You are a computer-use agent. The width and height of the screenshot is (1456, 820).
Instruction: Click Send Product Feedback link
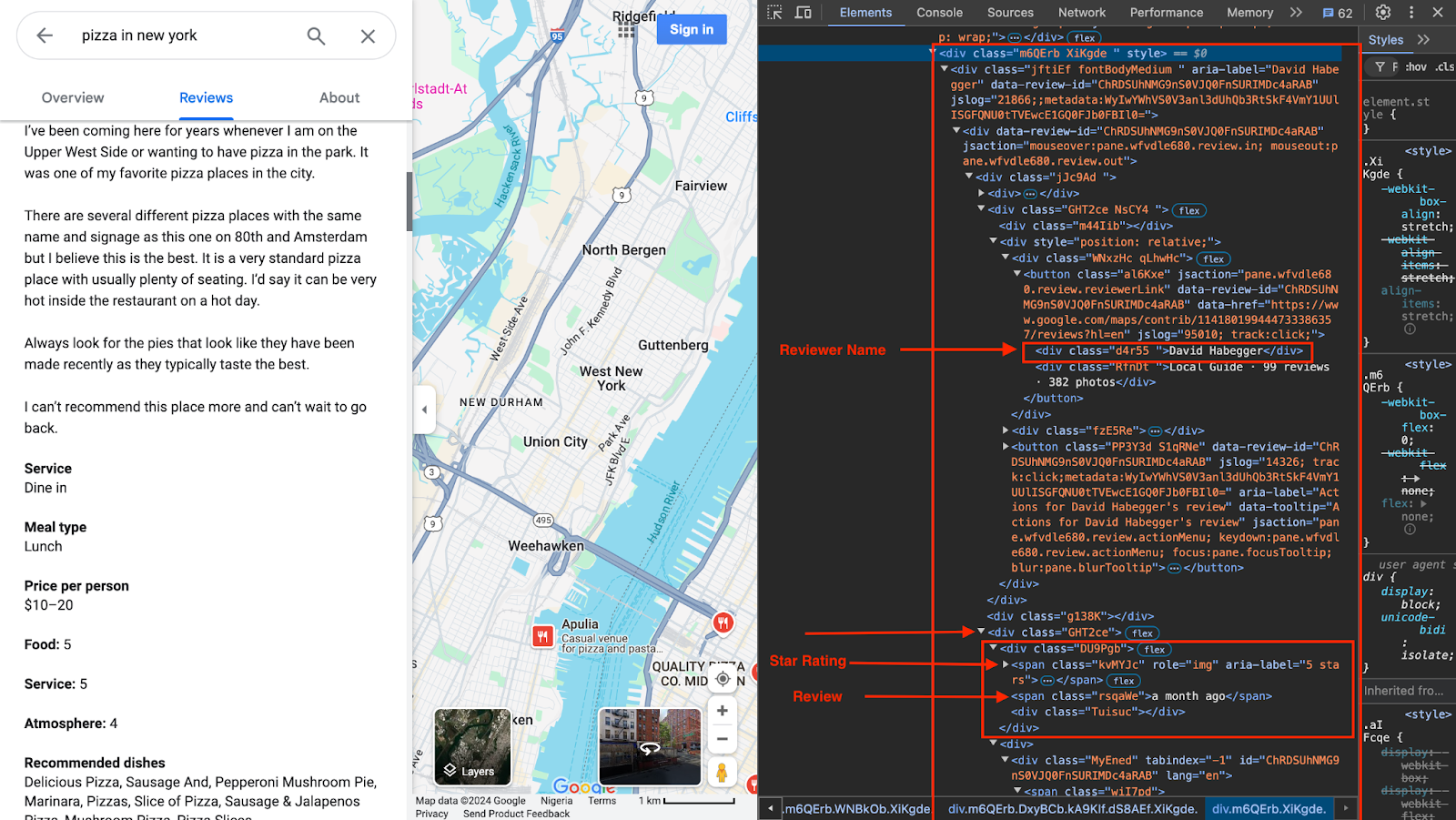(x=516, y=814)
